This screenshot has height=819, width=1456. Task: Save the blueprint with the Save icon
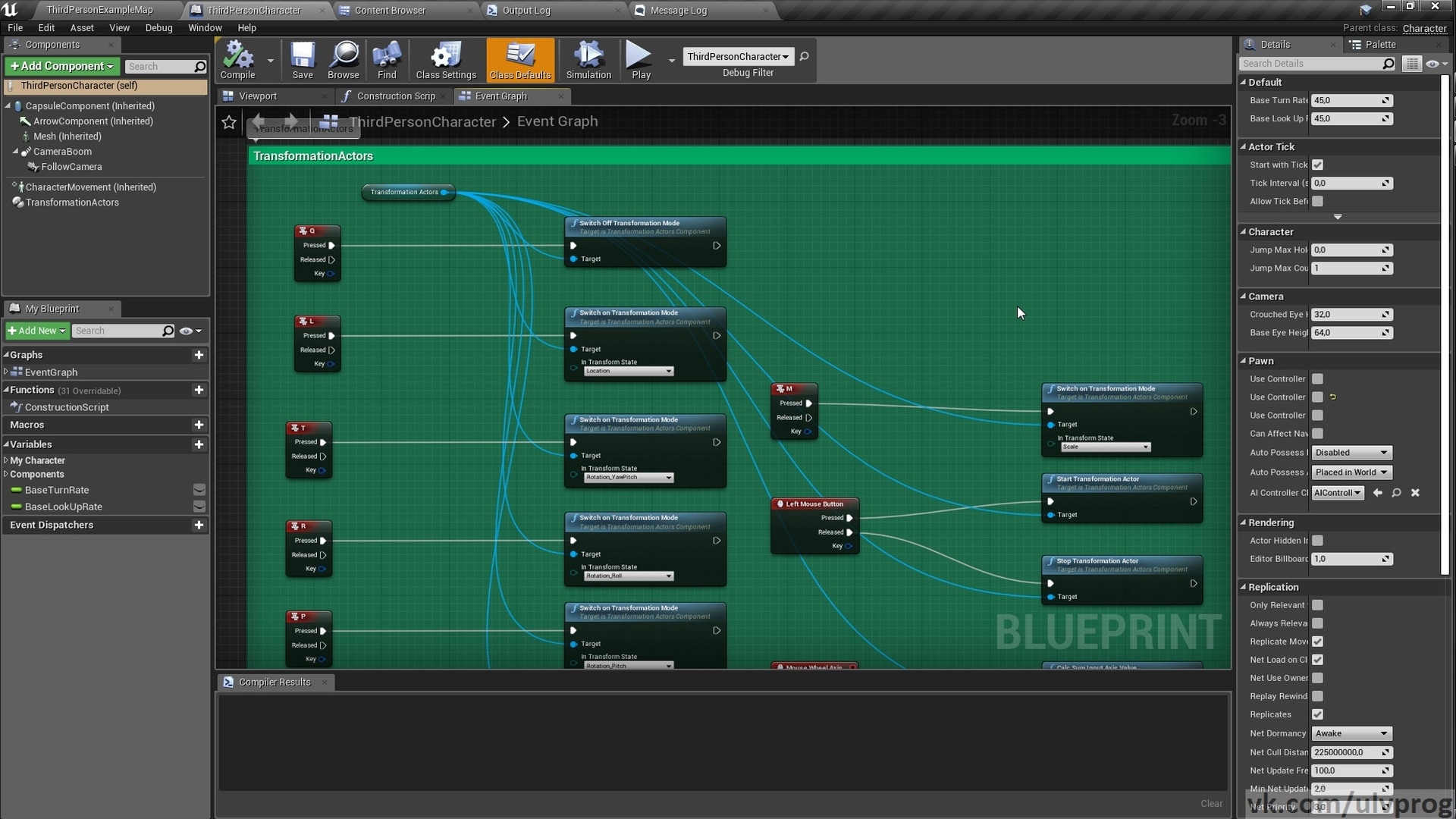coord(303,60)
